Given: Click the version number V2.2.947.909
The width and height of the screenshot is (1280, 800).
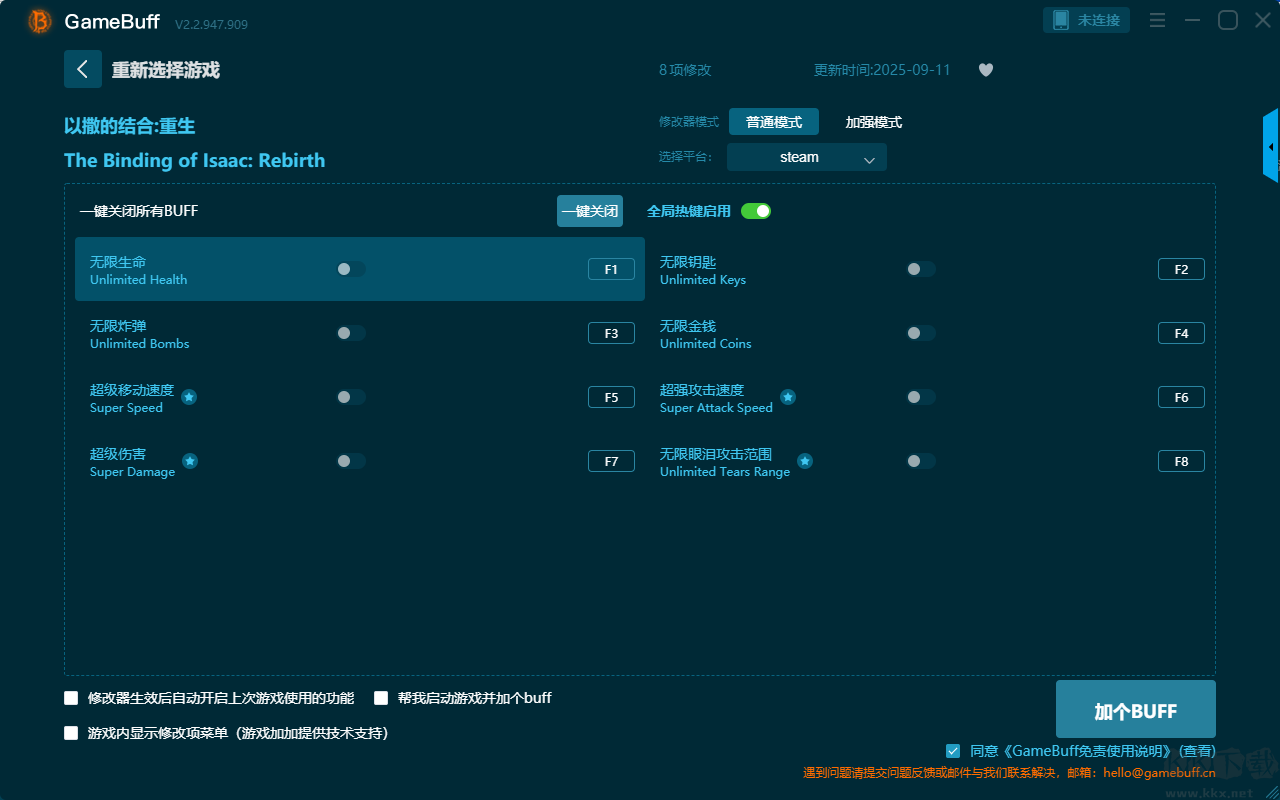Looking at the screenshot, I should pyautogui.click(x=211, y=24).
